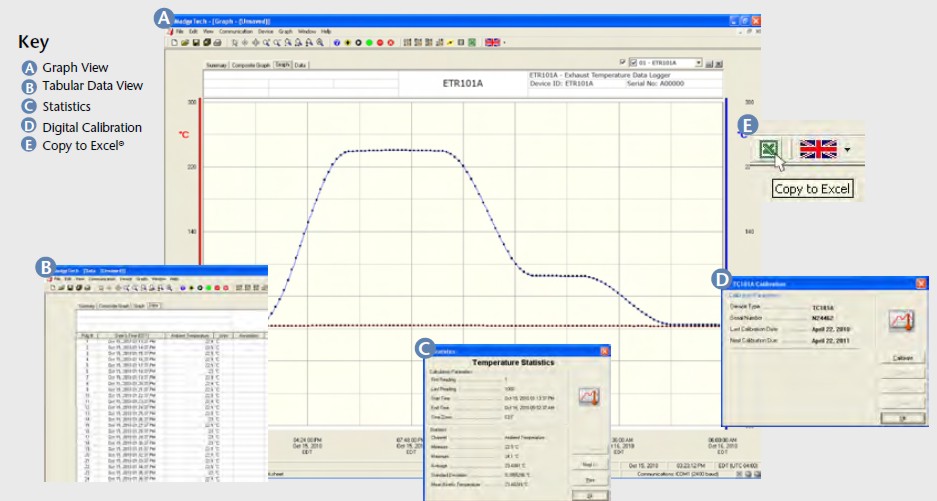Image resolution: width=937 pixels, height=501 pixels.
Task: Toggle the checkbox left of the device dropdown
Action: tap(622, 62)
